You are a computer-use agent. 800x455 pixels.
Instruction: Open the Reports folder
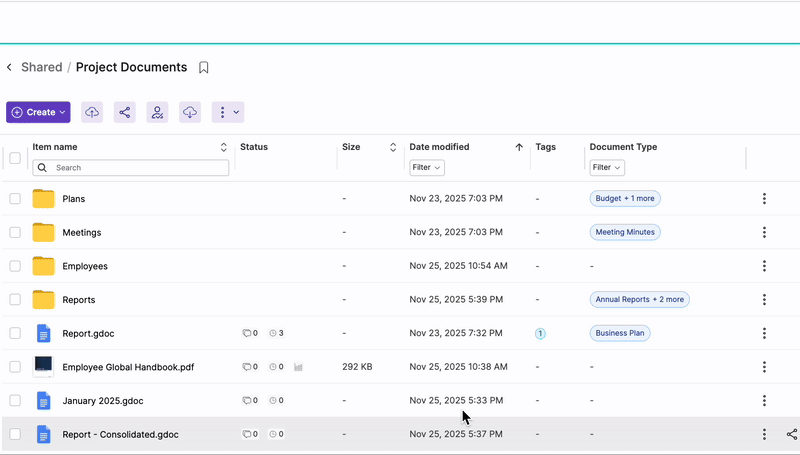pyautogui.click(x=79, y=300)
